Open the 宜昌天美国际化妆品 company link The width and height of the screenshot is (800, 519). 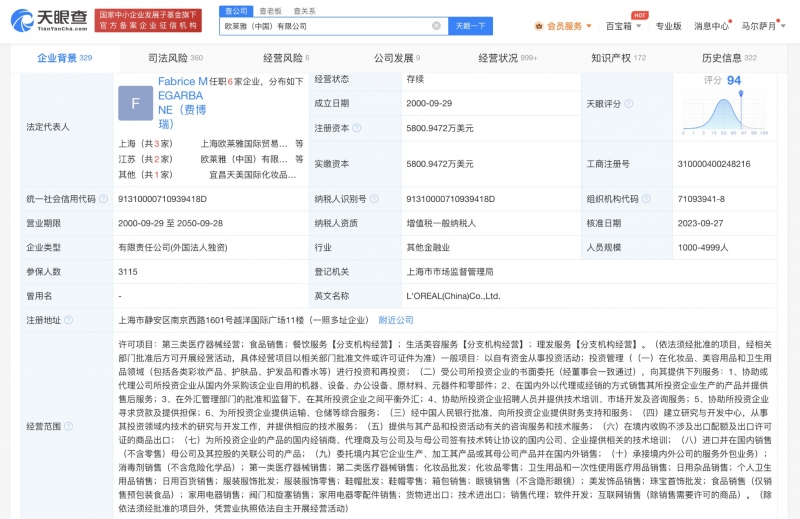coord(253,175)
